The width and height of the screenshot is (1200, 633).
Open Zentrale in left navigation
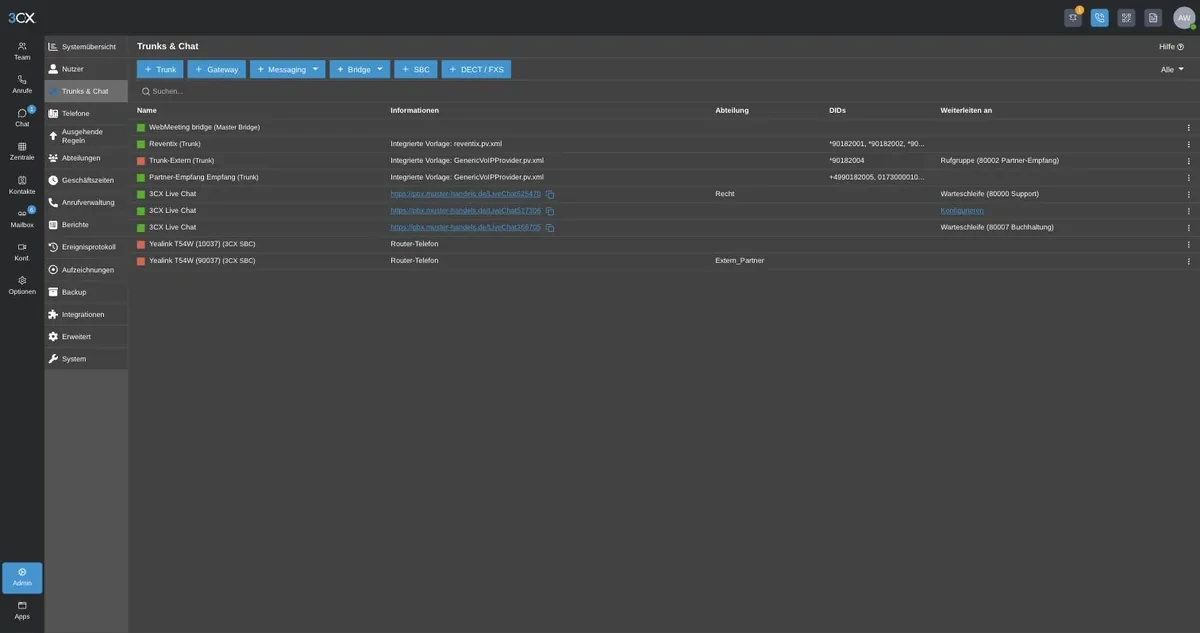tap(22, 151)
